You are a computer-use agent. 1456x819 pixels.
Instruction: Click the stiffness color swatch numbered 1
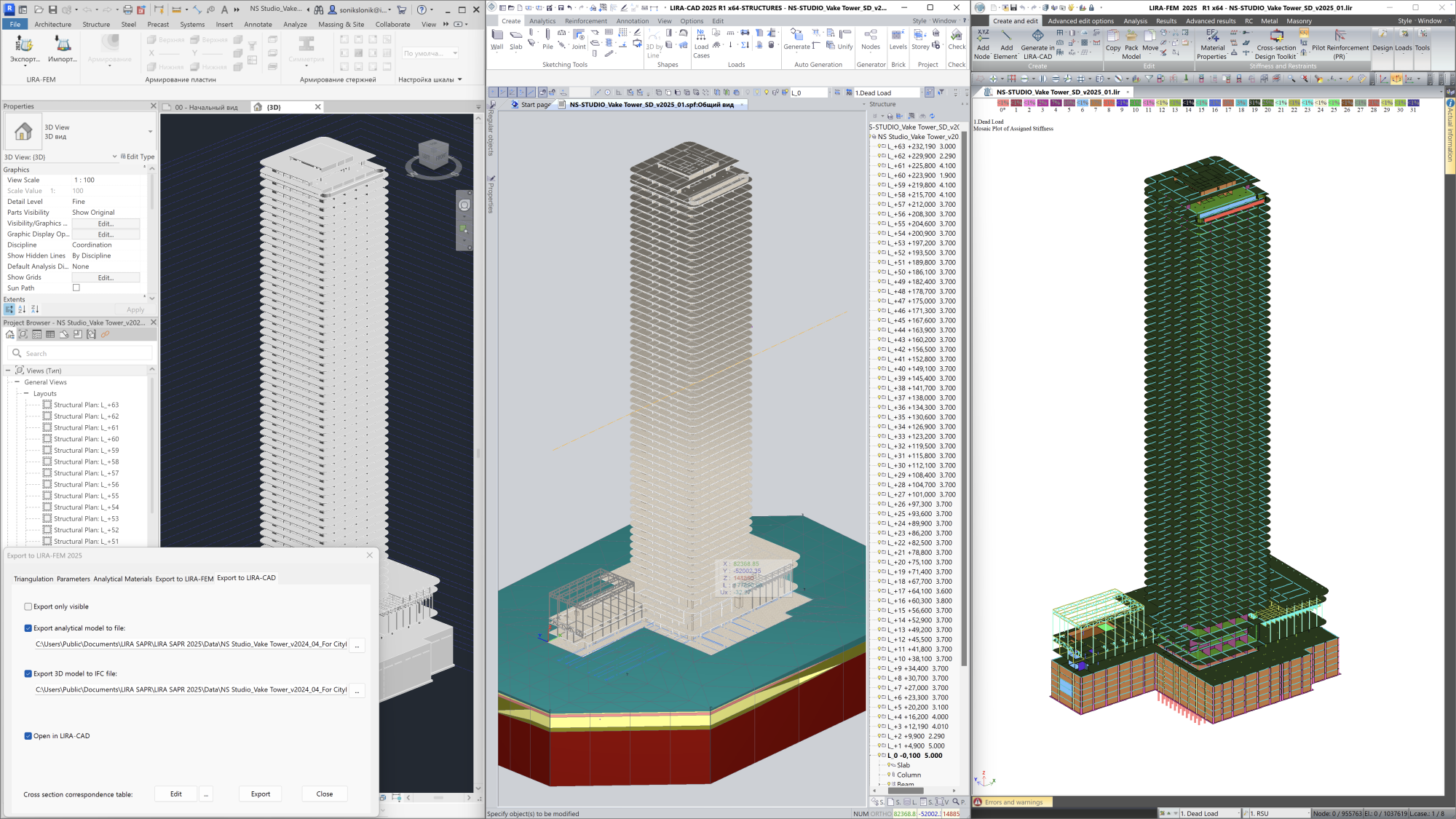tap(1016, 103)
